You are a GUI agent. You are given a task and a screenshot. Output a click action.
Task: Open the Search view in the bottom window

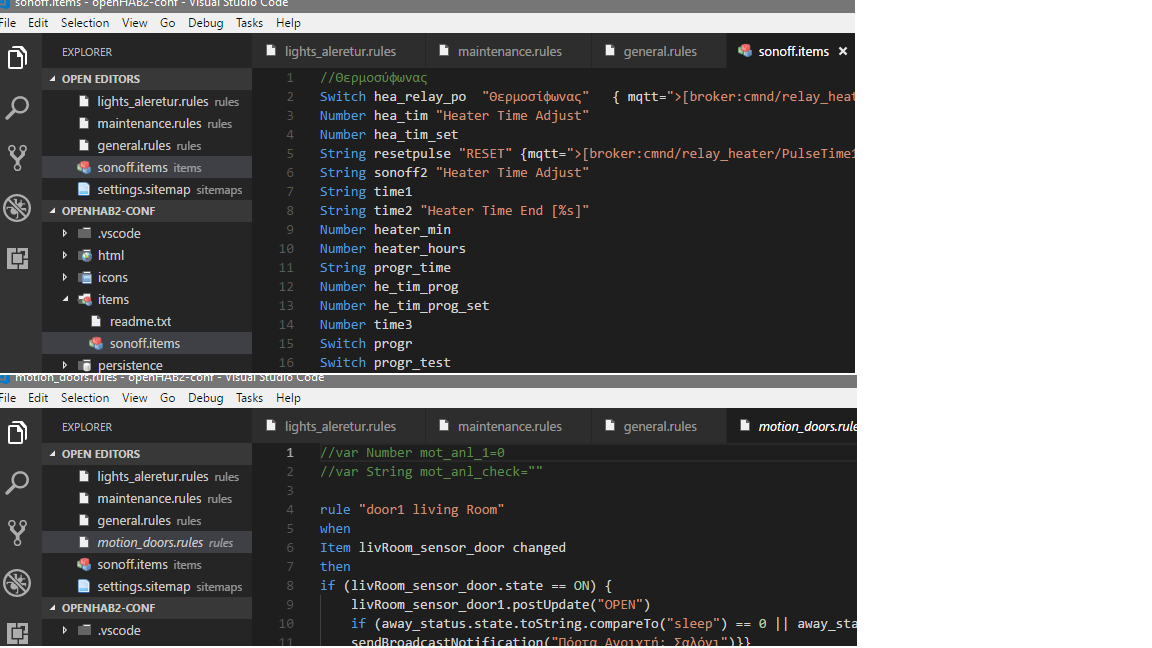tap(17, 483)
